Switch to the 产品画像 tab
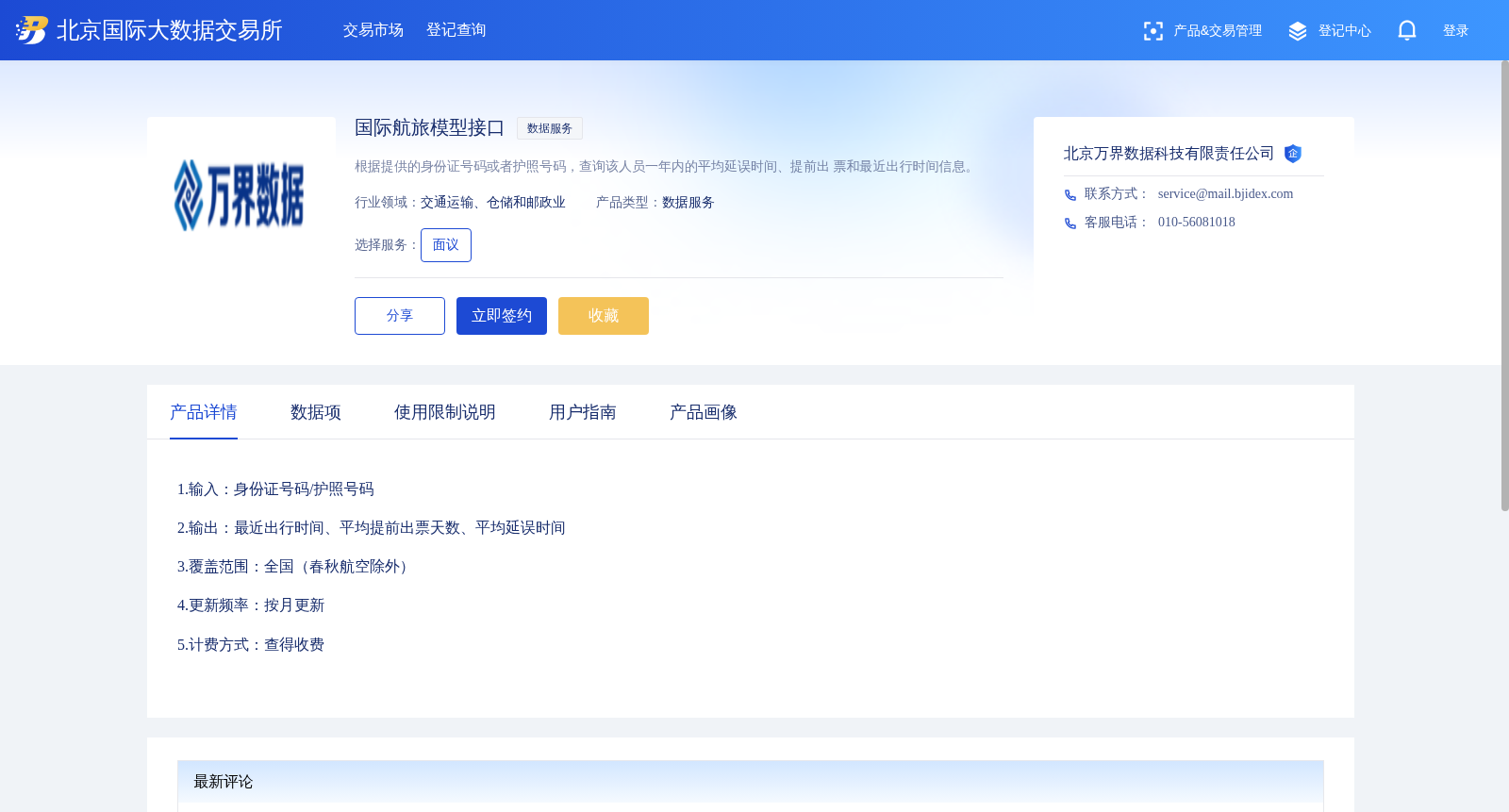1509x812 pixels. click(704, 412)
